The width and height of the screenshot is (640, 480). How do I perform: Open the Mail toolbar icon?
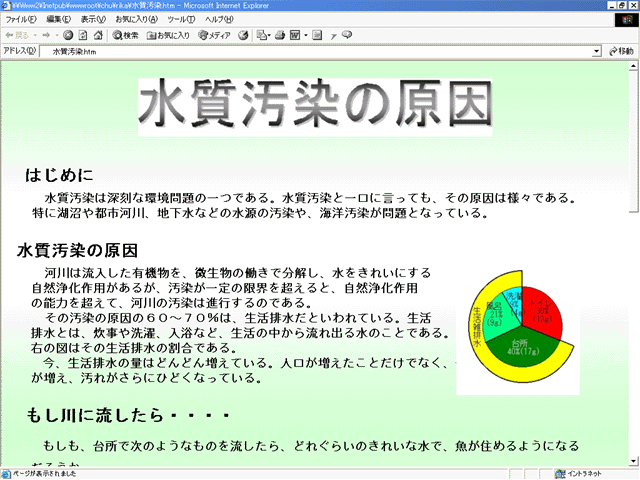coord(261,35)
